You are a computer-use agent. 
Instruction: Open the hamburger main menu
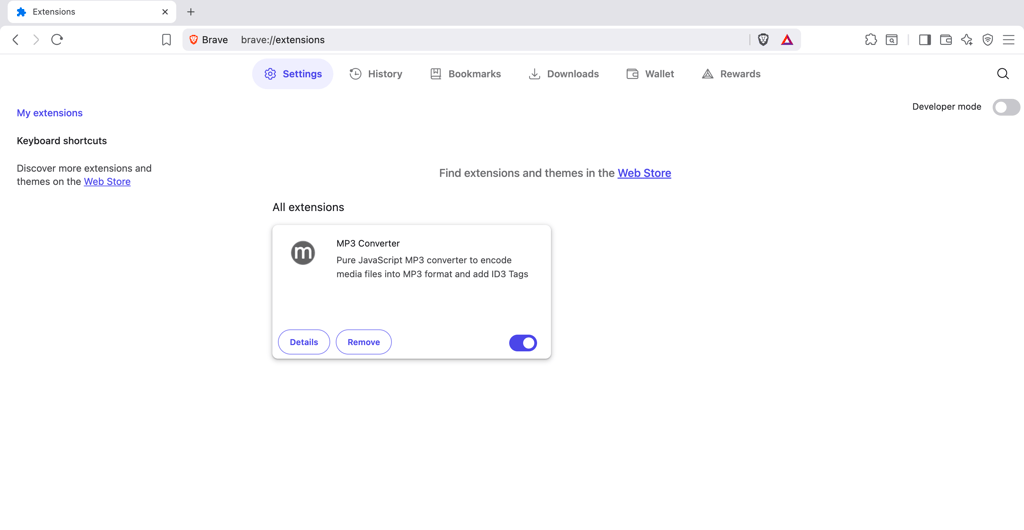1008,40
